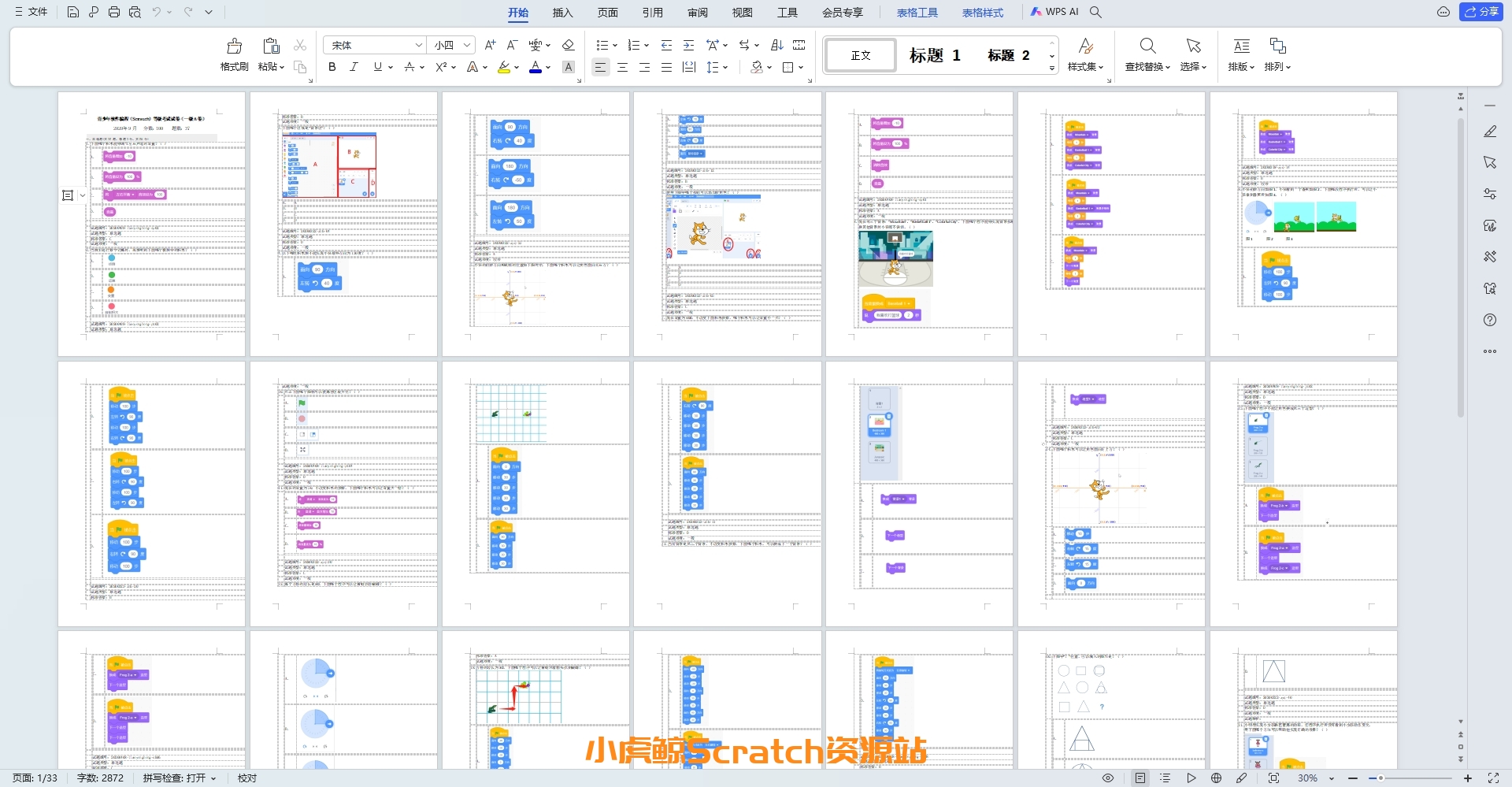The image size is (1512, 787).
Task: Click the settings sliders icon in right sidebar
Action: coord(1490,194)
